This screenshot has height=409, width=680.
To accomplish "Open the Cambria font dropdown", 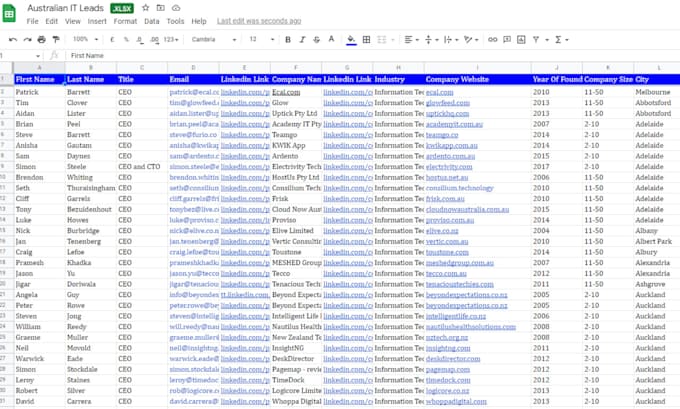I will click(213, 39).
